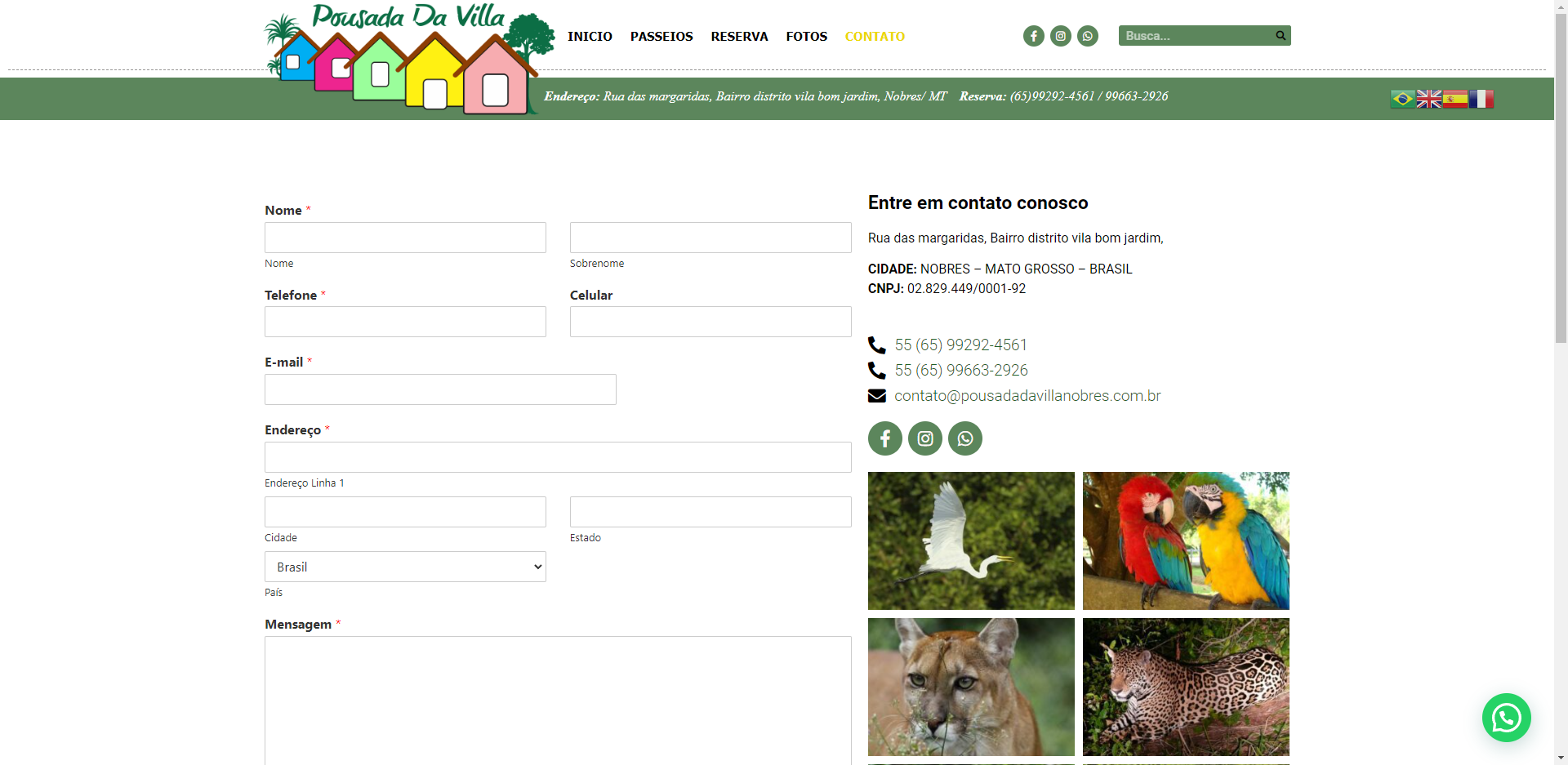Image resolution: width=1568 pixels, height=765 pixels.
Task: Click the Telefone input field
Action: (405, 322)
